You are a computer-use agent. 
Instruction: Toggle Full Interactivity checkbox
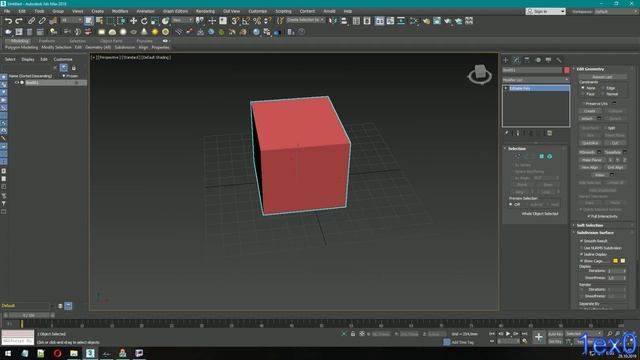pyautogui.click(x=589, y=216)
